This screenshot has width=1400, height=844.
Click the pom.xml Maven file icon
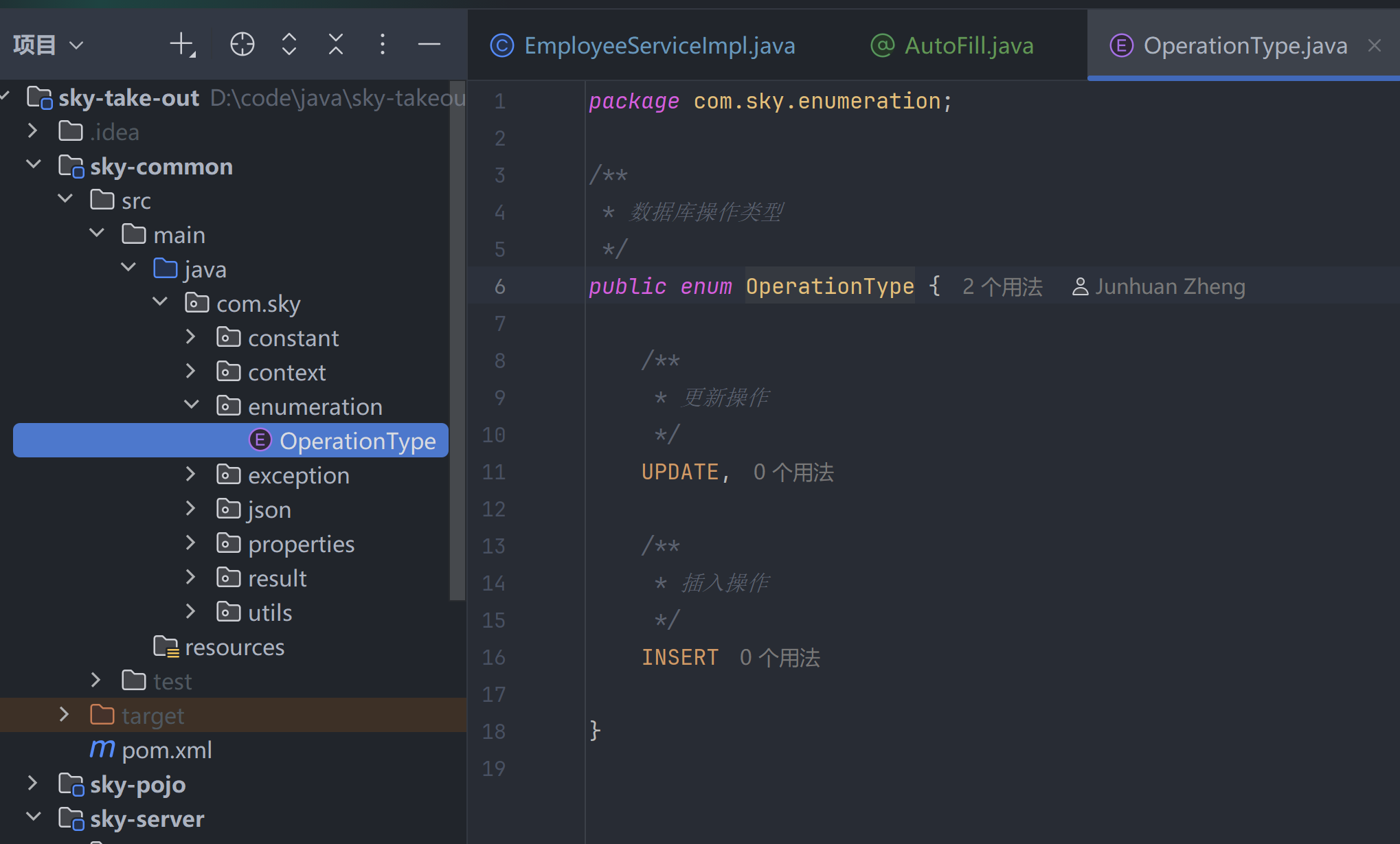point(102,749)
